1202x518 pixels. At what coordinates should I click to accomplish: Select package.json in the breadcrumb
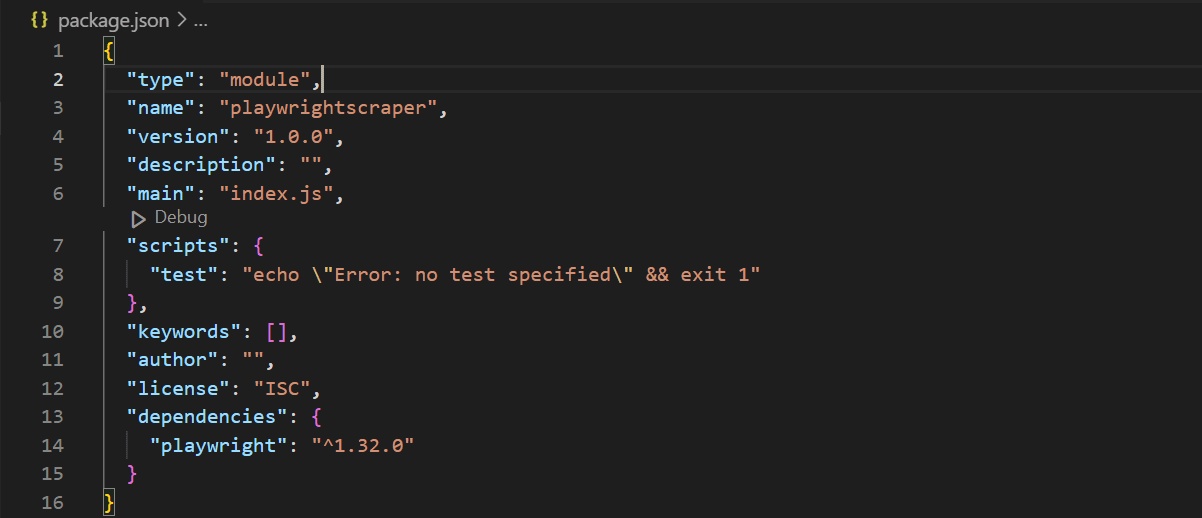pos(113,20)
